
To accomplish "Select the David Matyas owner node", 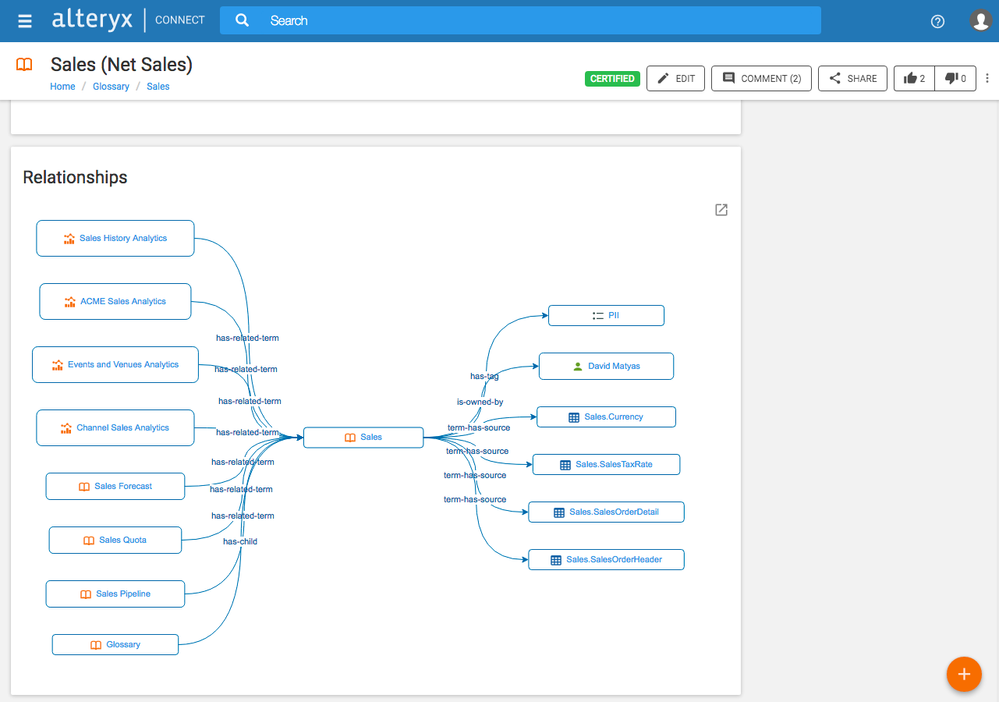I will (606, 366).
